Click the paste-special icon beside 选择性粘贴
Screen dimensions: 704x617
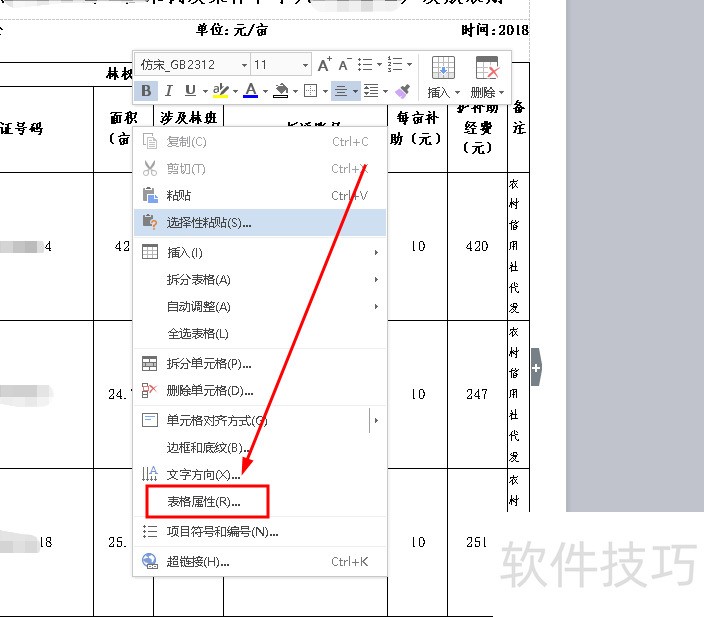click(x=150, y=222)
